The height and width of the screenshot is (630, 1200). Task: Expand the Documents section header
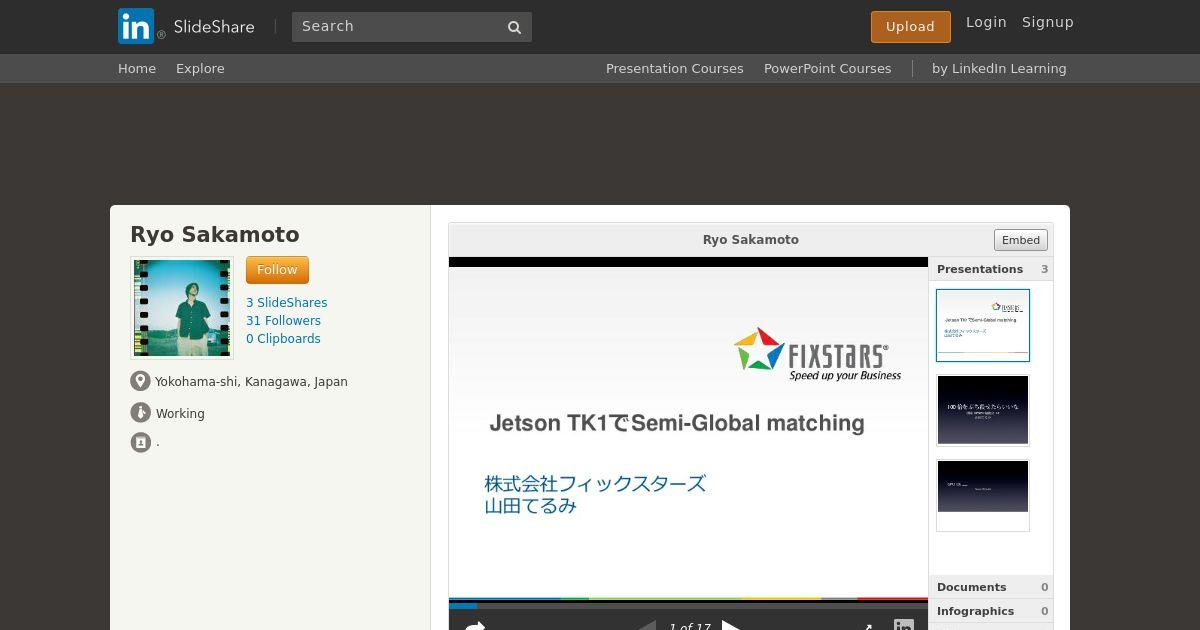(991, 587)
